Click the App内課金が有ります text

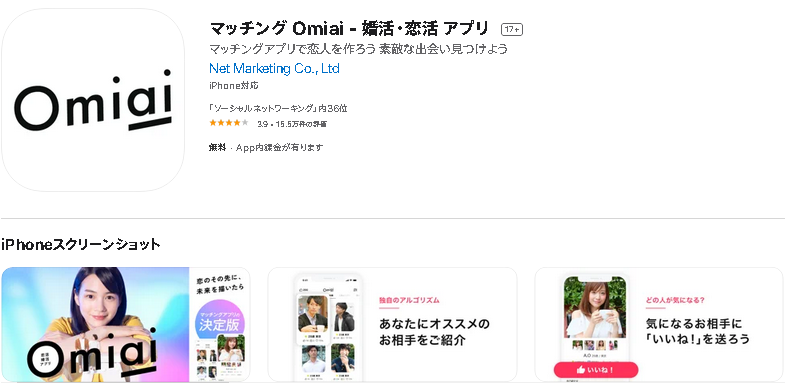click(x=280, y=148)
